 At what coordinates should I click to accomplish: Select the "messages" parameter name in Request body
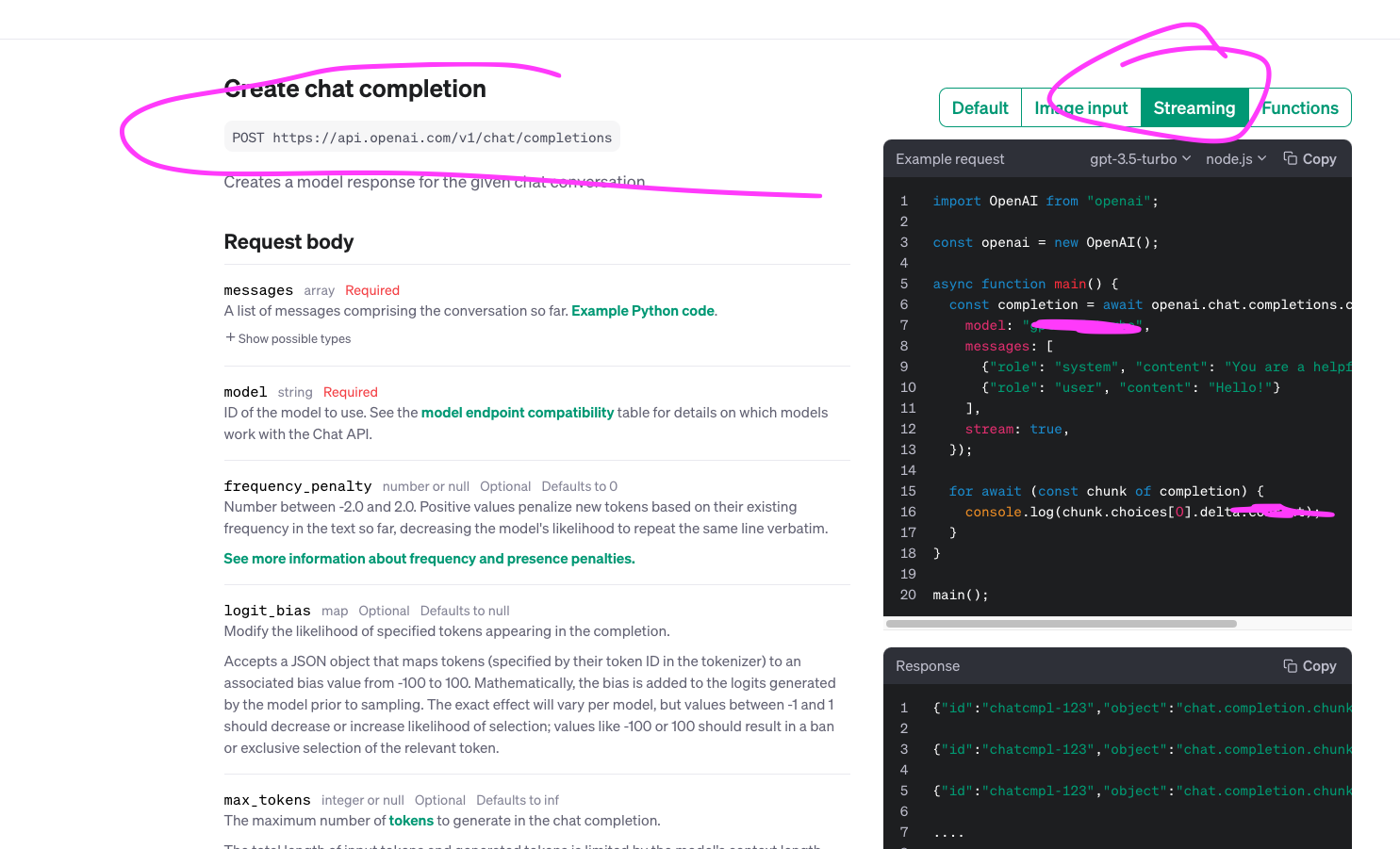[258, 290]
